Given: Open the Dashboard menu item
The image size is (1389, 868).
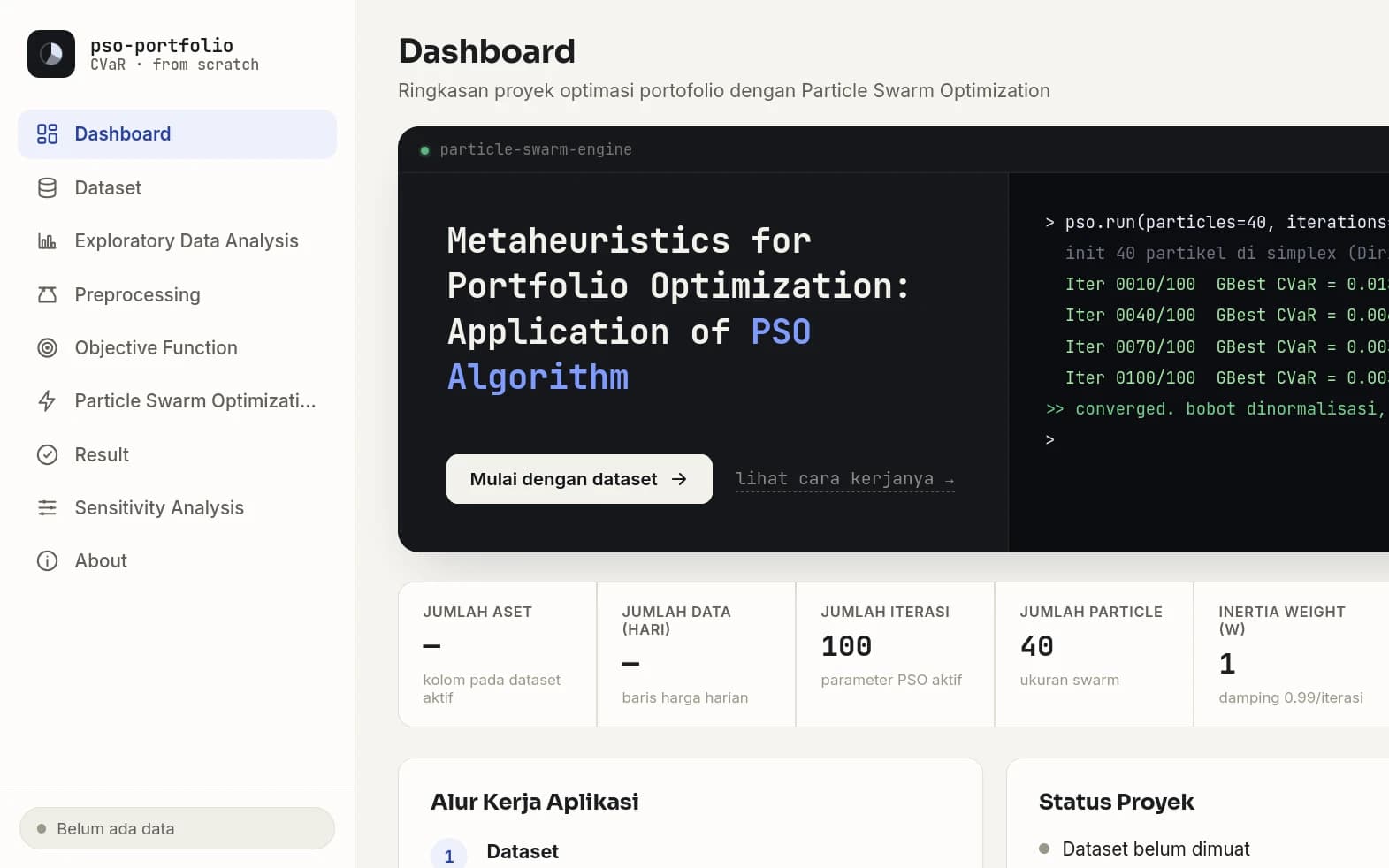Looking at the screenshot, I should [177, 134].
